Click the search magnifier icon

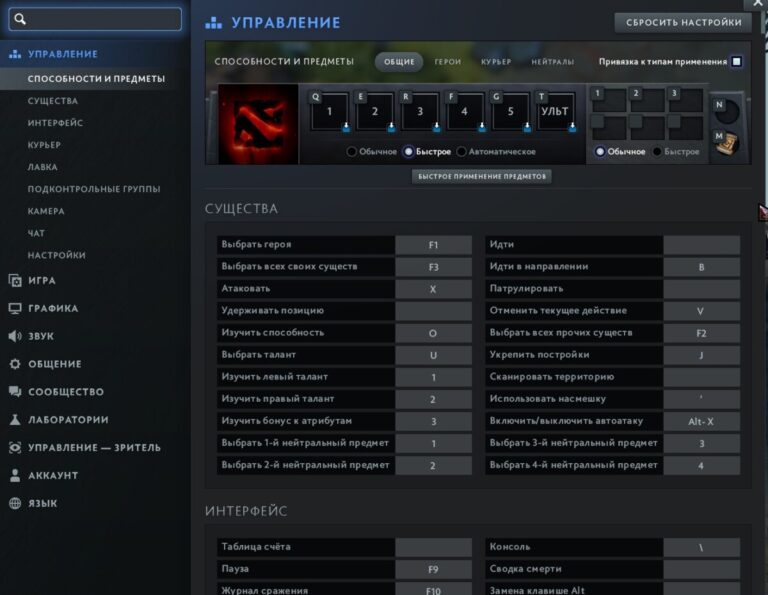pyautogui.click(x=20, y=19)
